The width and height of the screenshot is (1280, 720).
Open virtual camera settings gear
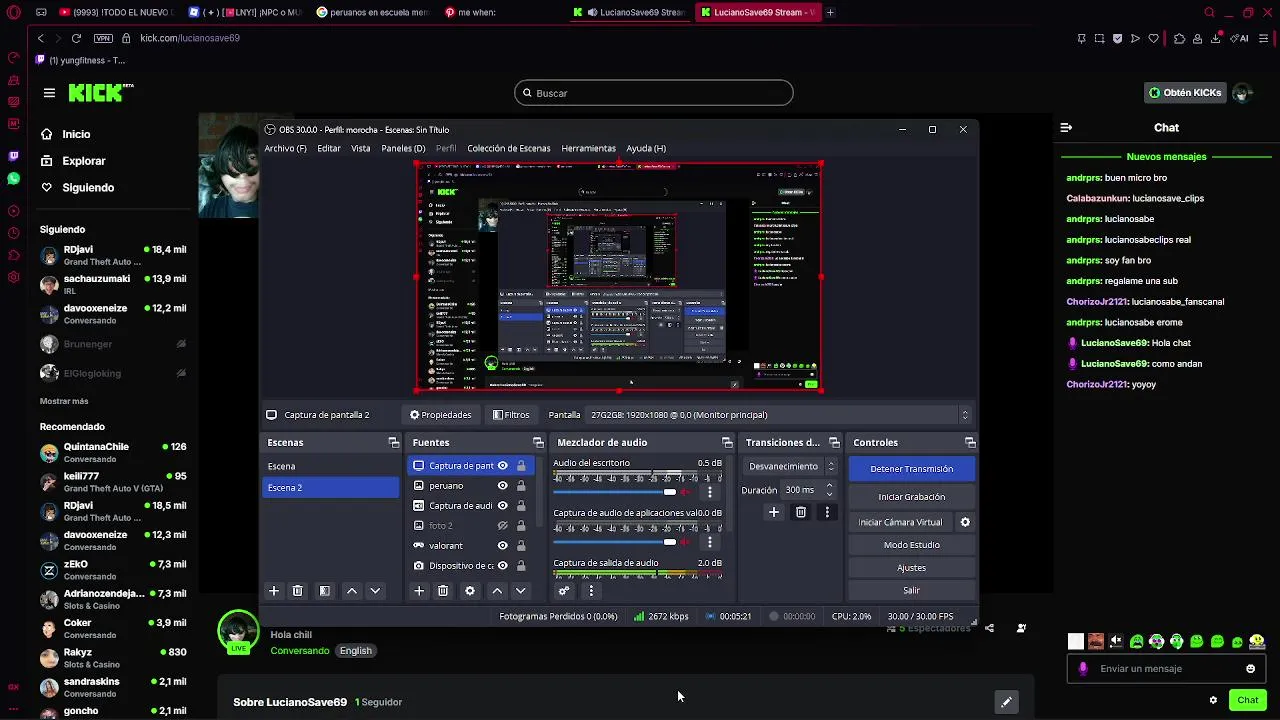(965, 522)
